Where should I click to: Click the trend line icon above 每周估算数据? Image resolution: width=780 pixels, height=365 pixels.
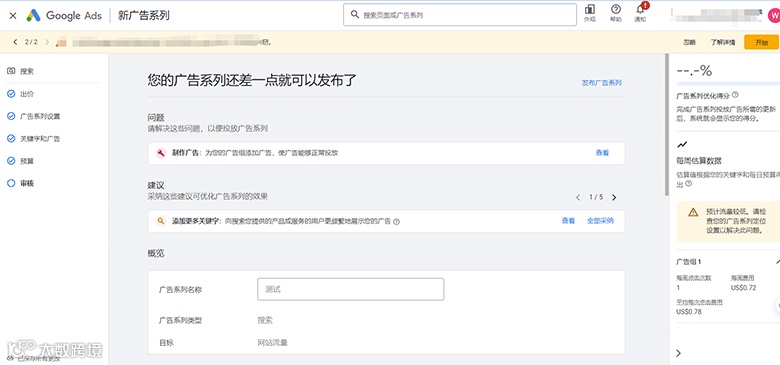click(x=682, y=145)
